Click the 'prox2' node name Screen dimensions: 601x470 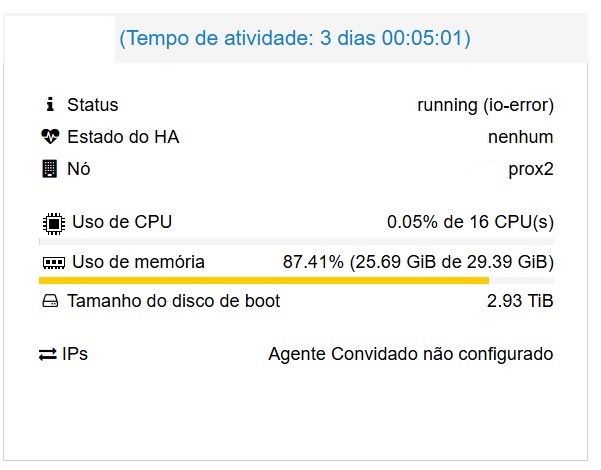pyautogui.click(x=530, y=169)
